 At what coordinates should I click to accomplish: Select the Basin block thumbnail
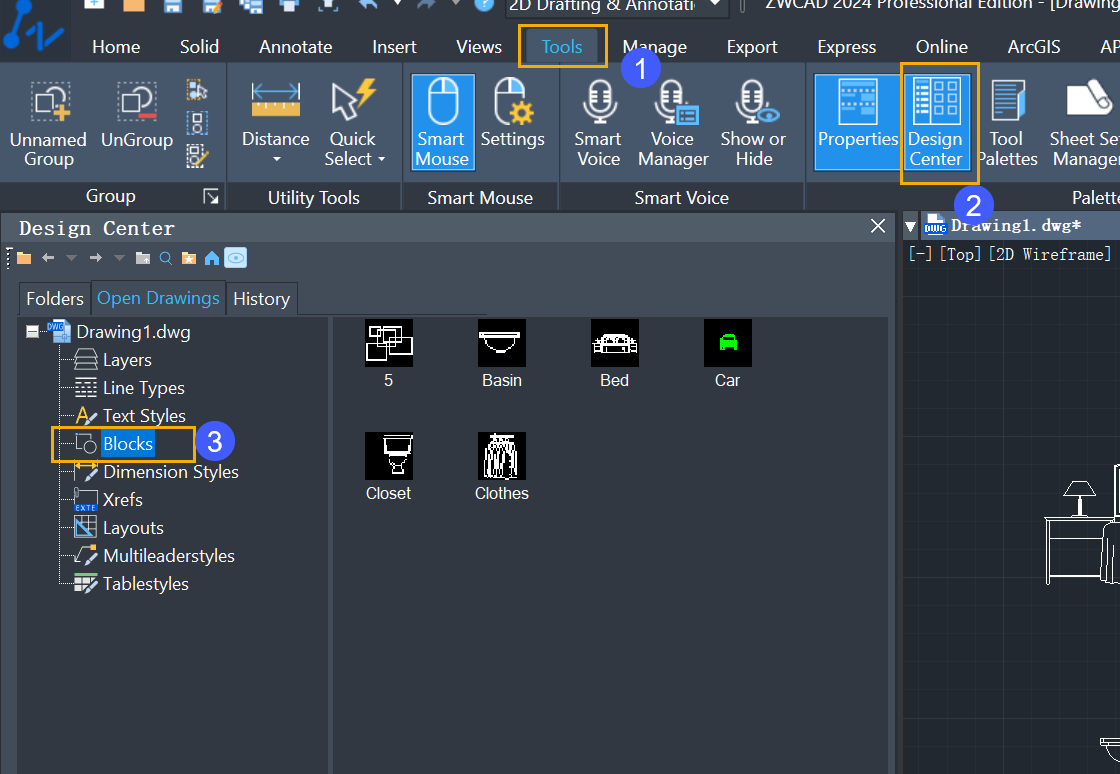(x=501, y=343)
